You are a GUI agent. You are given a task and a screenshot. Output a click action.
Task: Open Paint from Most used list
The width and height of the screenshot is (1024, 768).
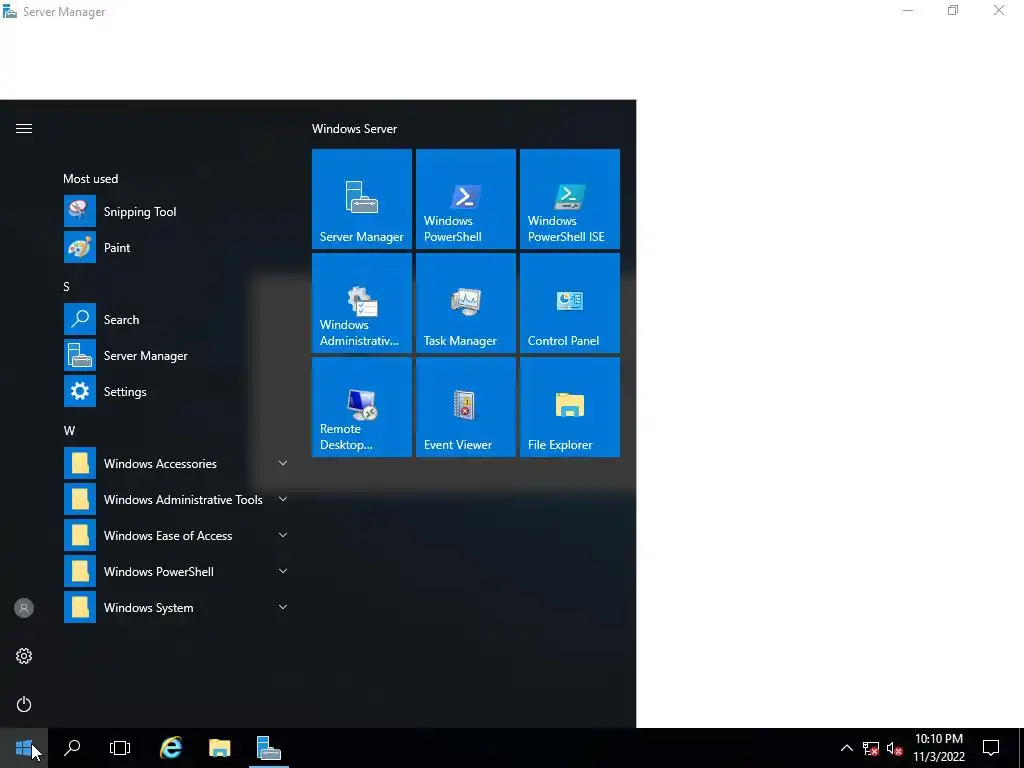coord(176,248)
